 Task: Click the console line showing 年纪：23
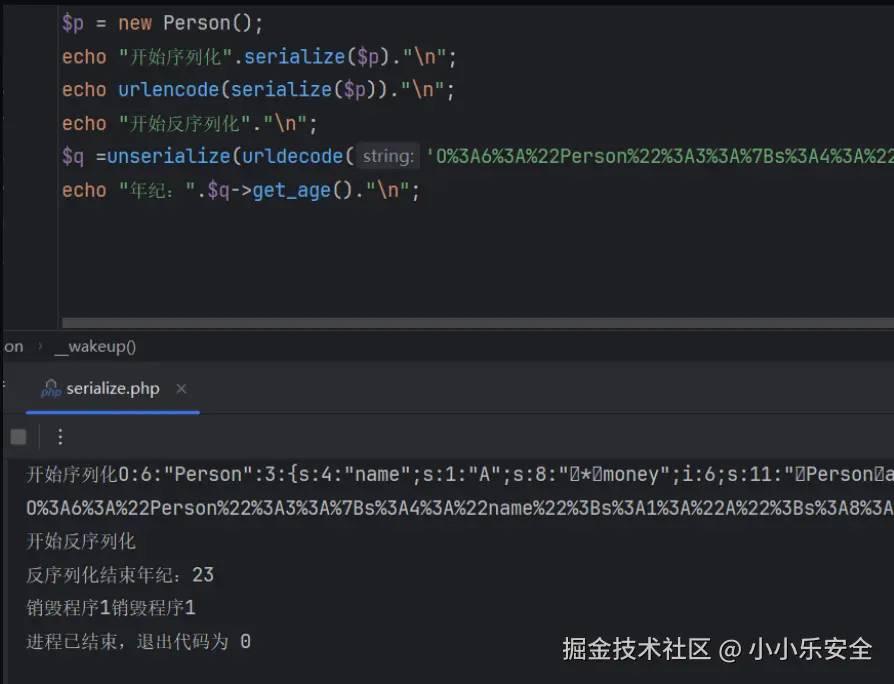point(120,575)
